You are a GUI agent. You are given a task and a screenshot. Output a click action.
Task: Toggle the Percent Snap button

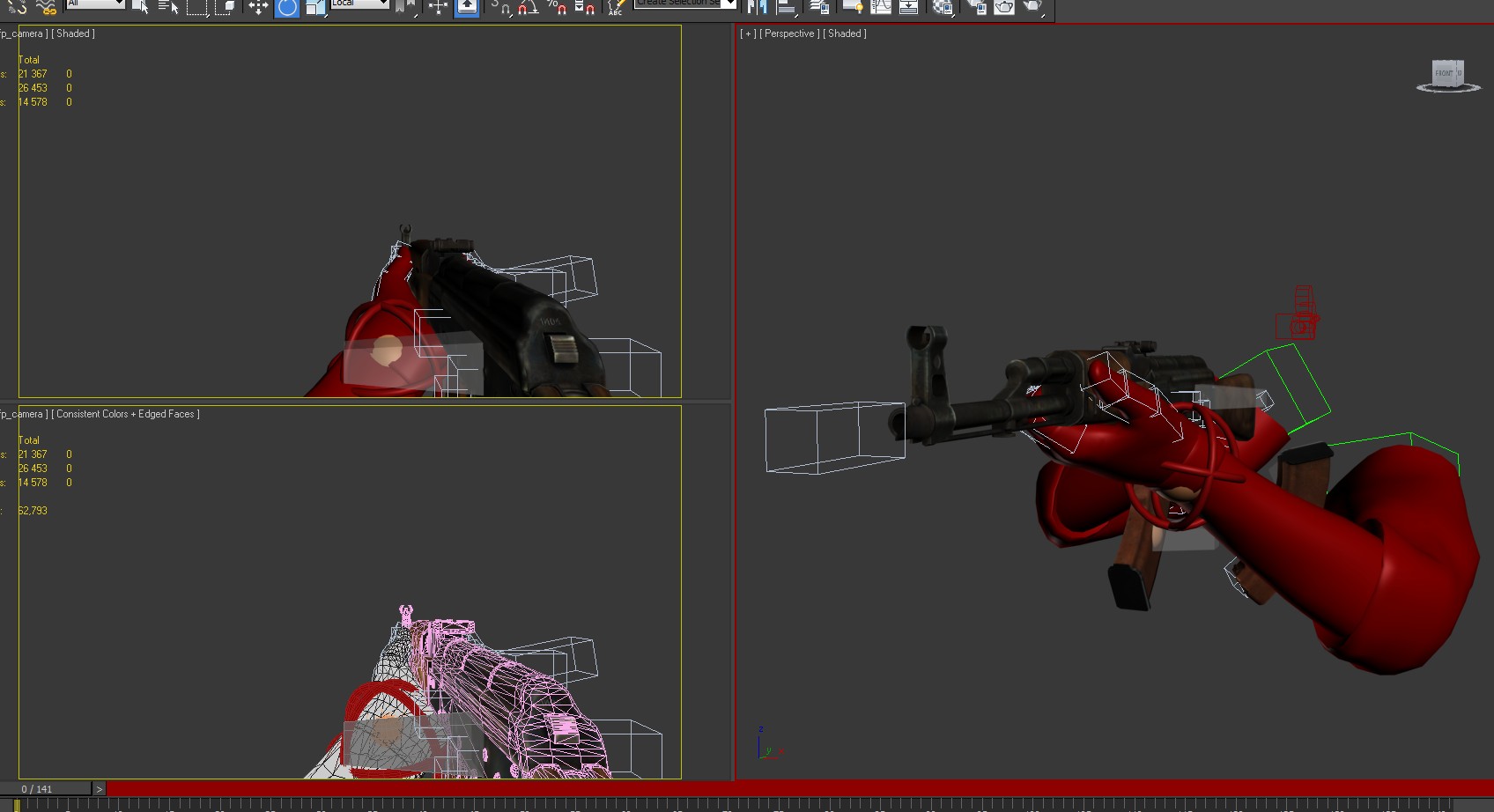(x=557, y=7)
